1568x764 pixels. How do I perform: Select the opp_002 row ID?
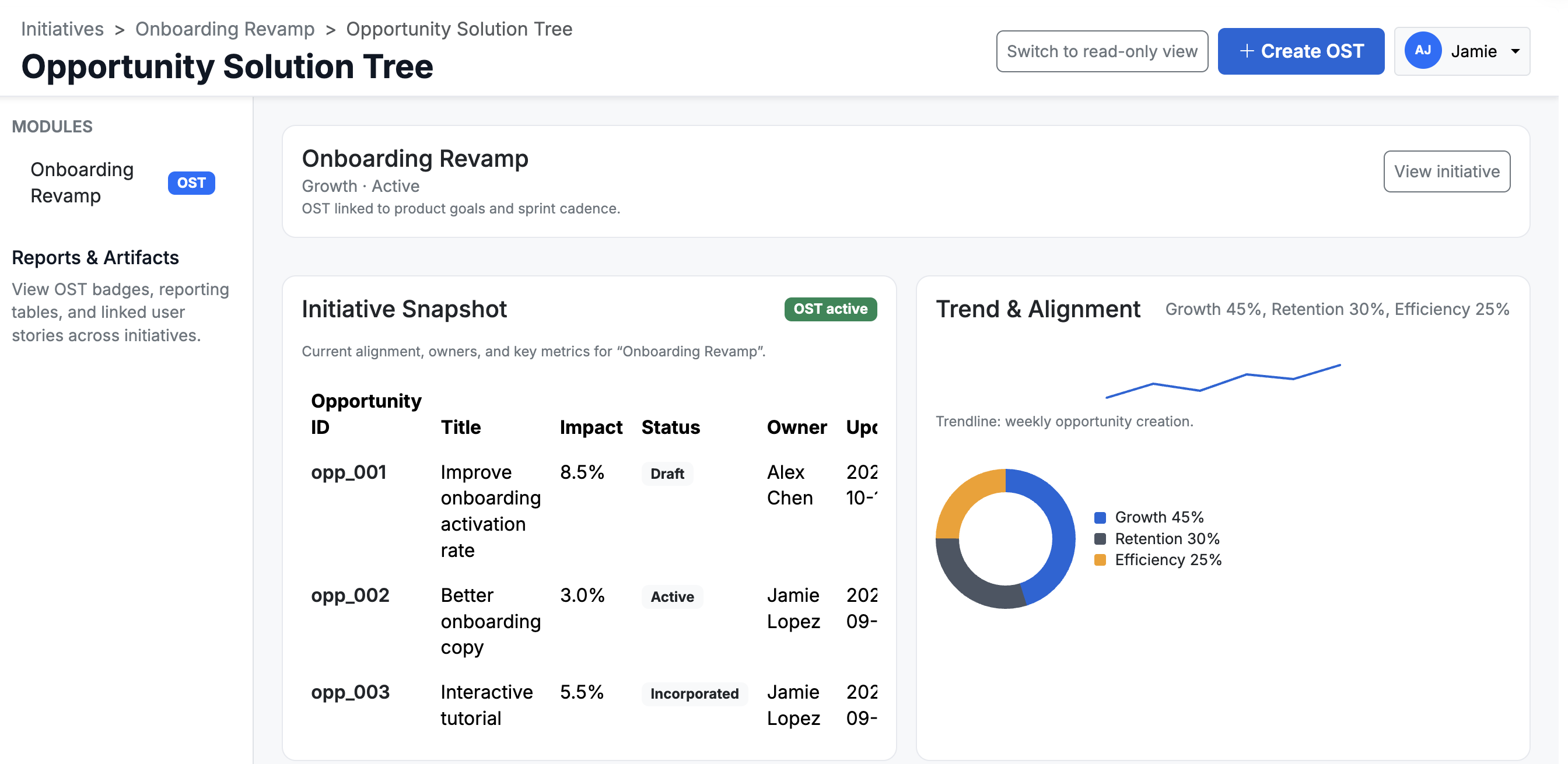(350, 595)
